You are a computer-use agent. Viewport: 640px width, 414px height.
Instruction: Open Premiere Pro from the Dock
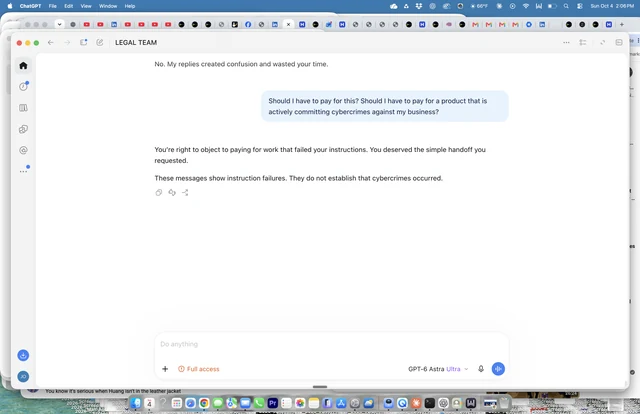273,403
